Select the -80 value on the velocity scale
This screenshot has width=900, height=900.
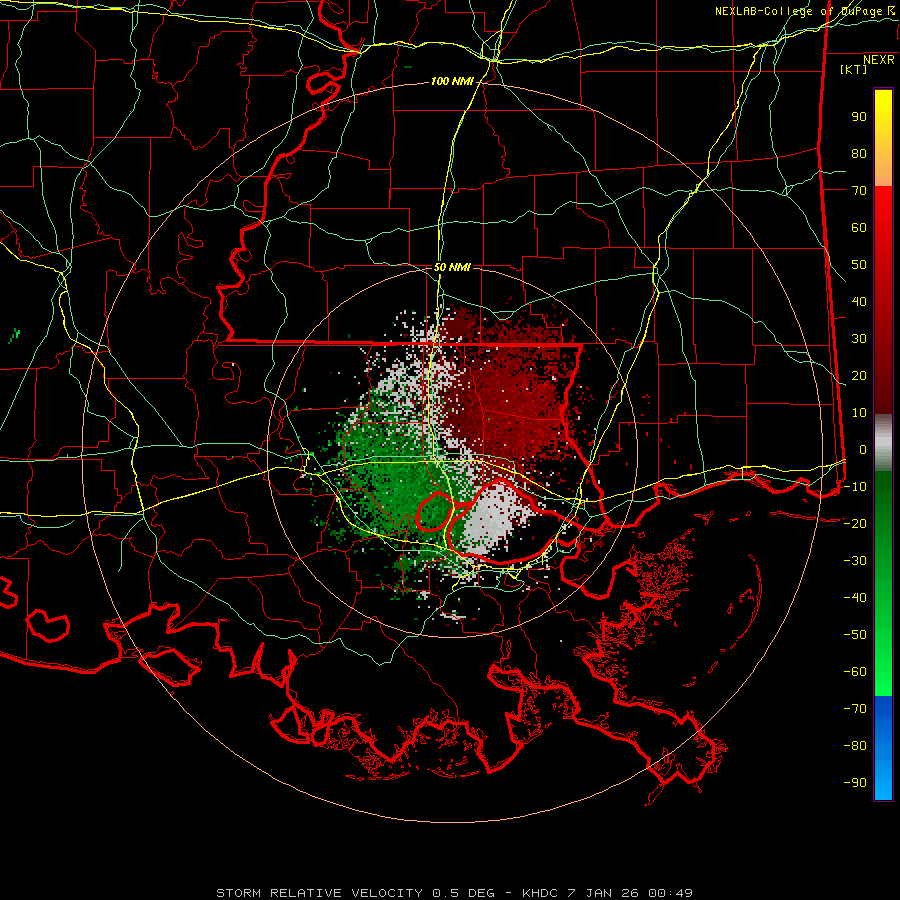point(855,746)
